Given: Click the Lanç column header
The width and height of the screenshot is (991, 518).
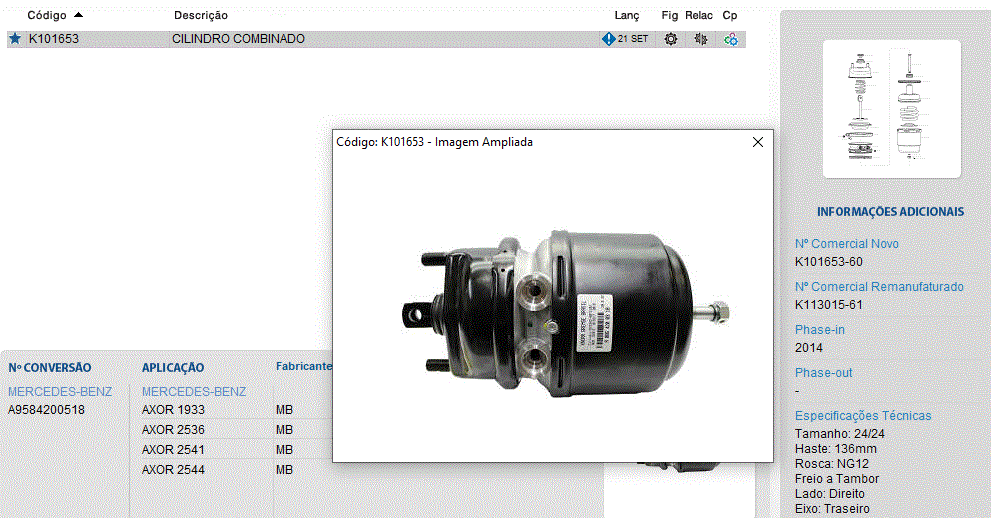Looking at the screenshot, I should coord(626,15).
